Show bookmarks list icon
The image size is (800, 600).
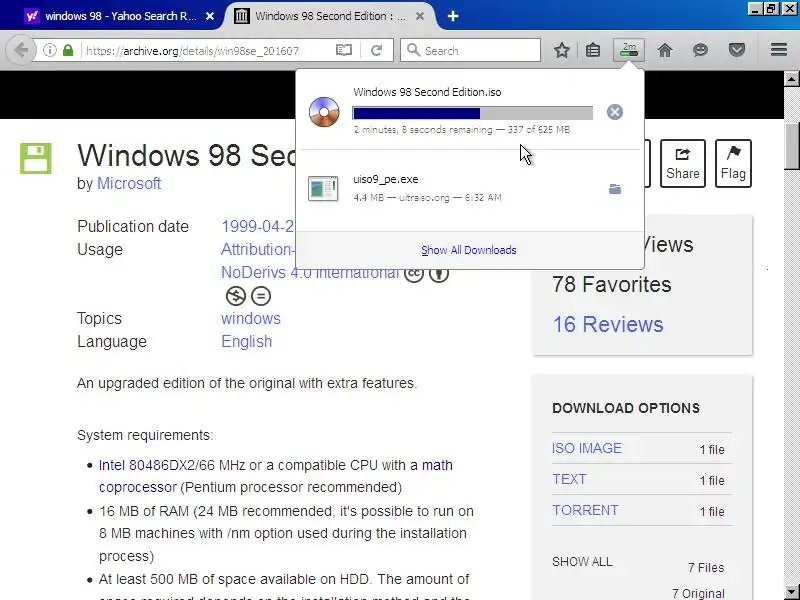[592, 50]
